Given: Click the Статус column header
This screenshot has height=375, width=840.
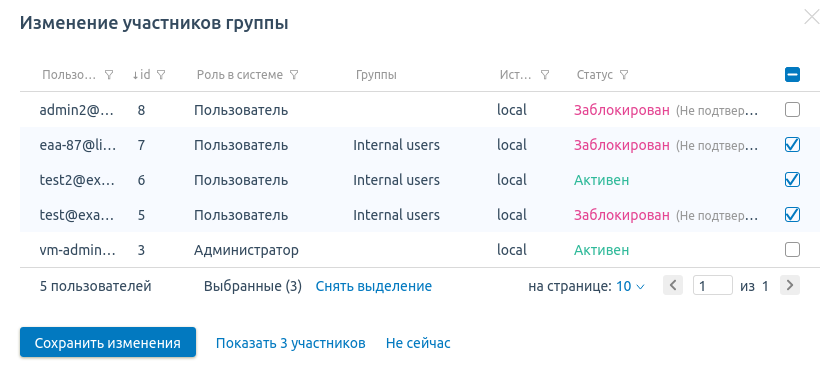Looking at the screenshot, I should coord(595,75).
